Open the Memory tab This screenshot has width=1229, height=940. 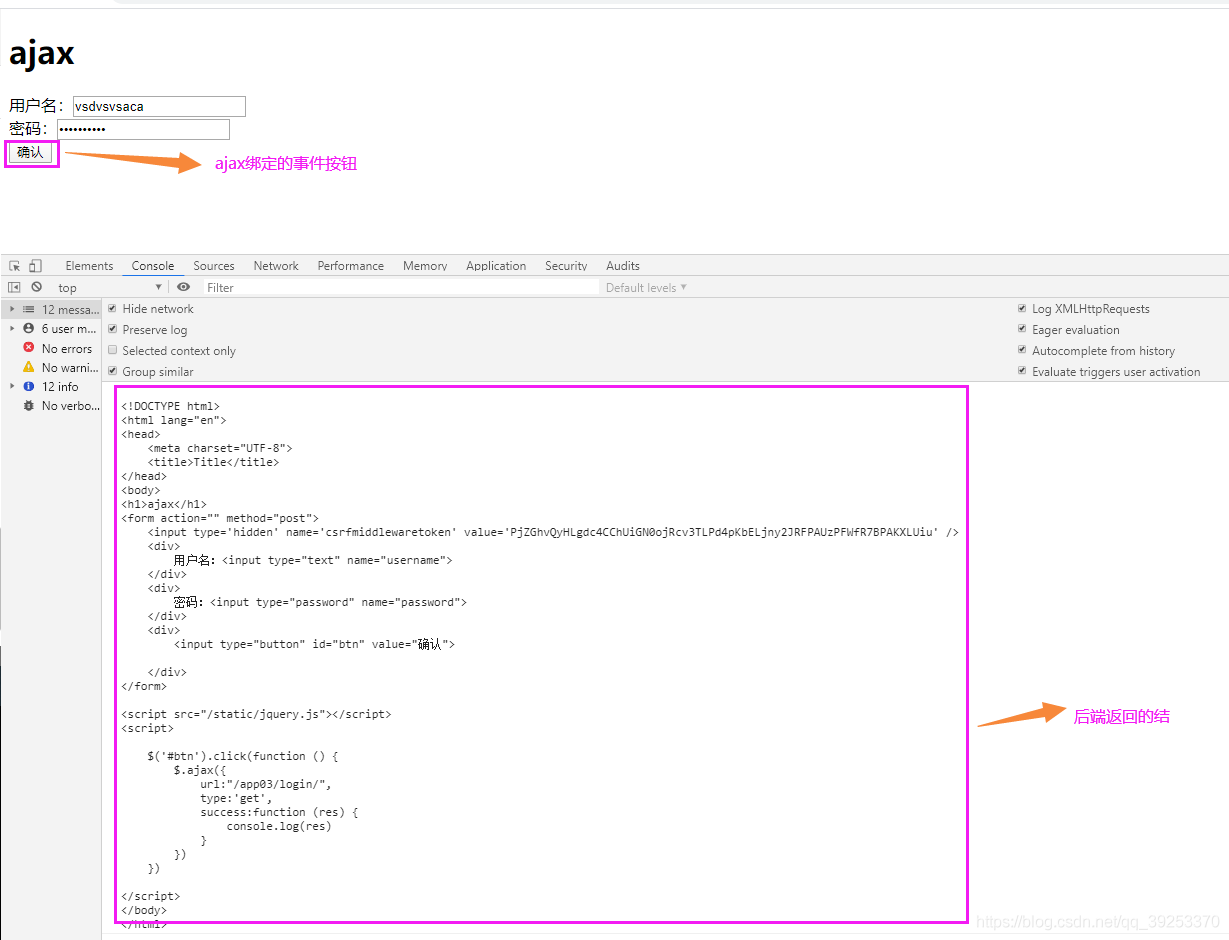tap(425, 266)
